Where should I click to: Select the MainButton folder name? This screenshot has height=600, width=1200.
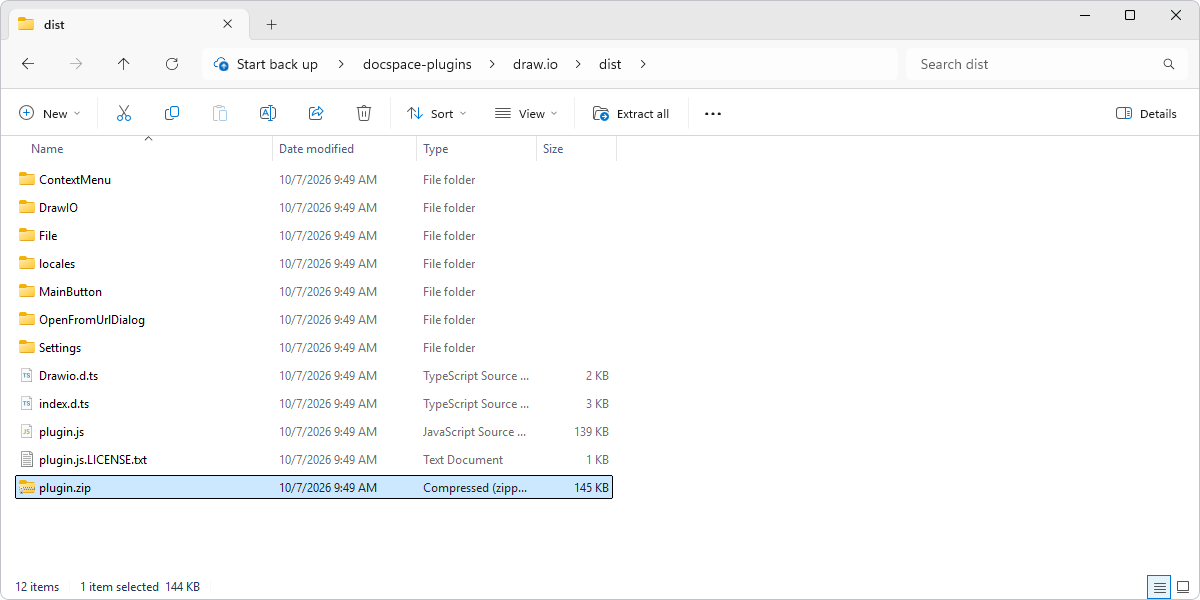point(70,292)
